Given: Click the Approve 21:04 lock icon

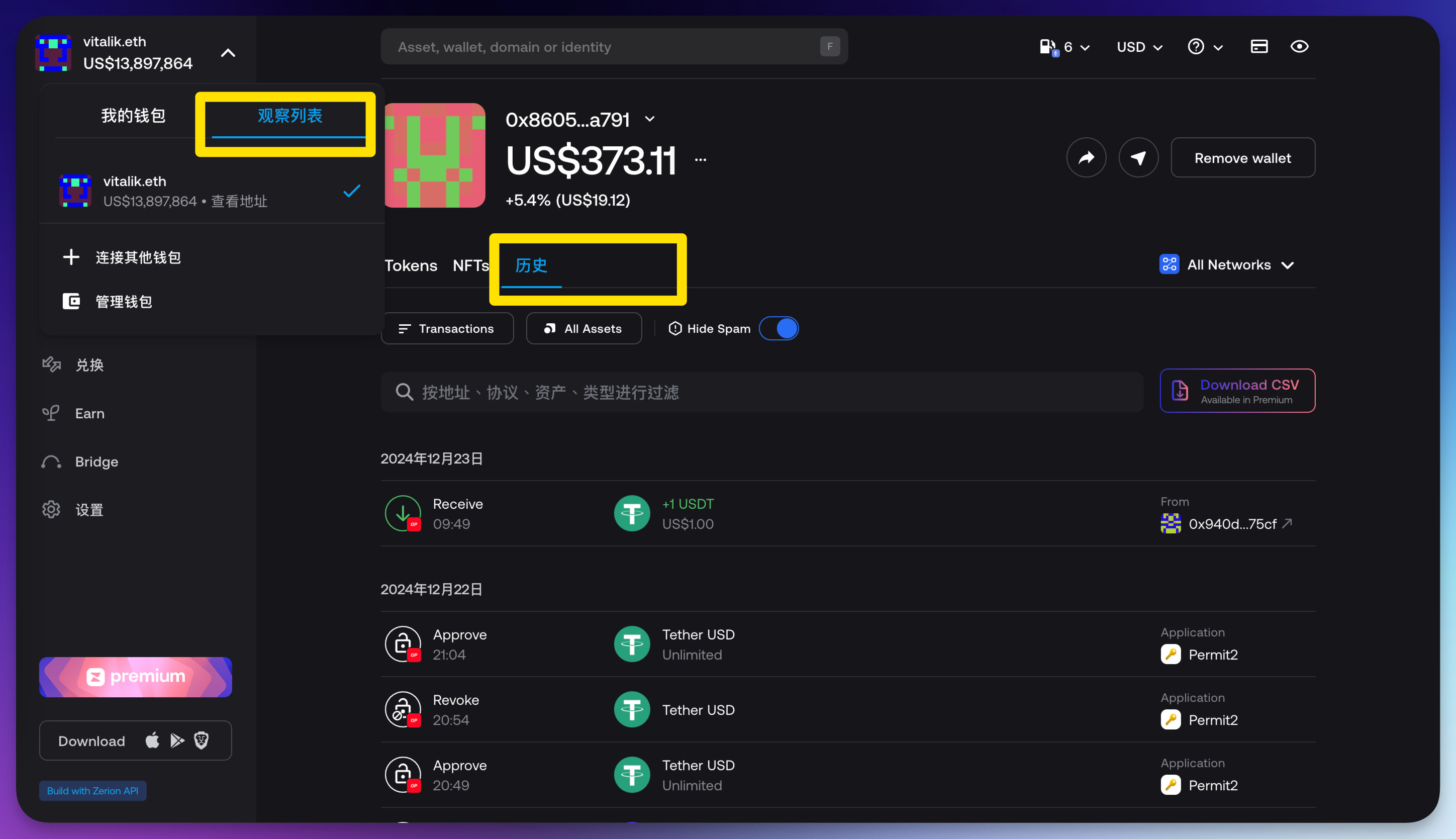Looking at the screenshot, I should pyautogui.click(x=403, y=643).
